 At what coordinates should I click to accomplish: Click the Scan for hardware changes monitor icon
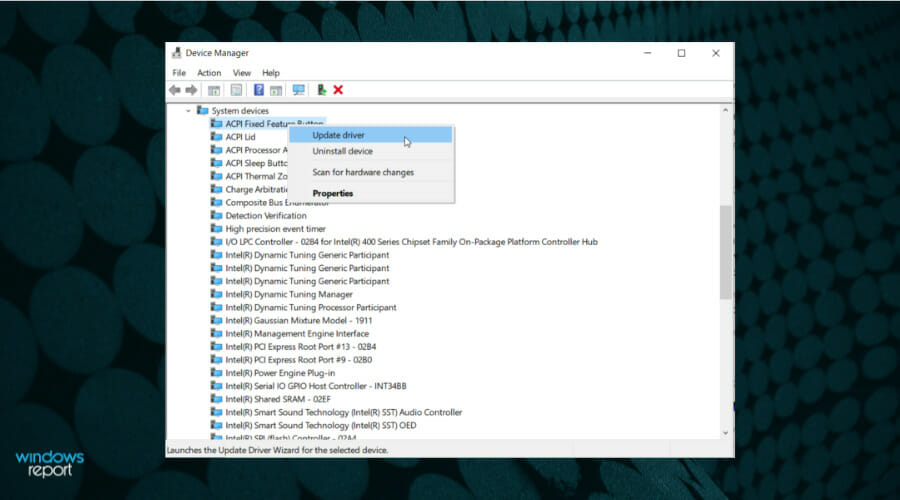(x=298, y=90)
